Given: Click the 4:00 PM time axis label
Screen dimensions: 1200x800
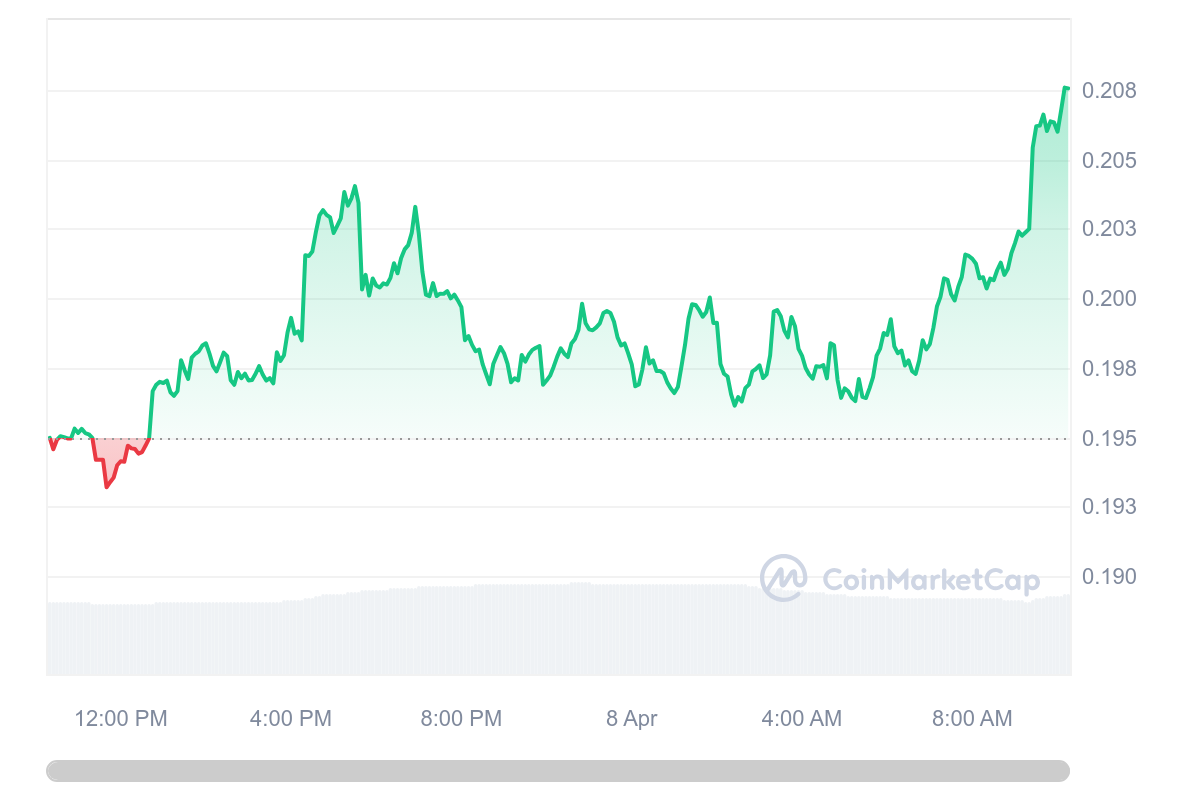Looking at the screenshot, I should click(x=291, y=718).
